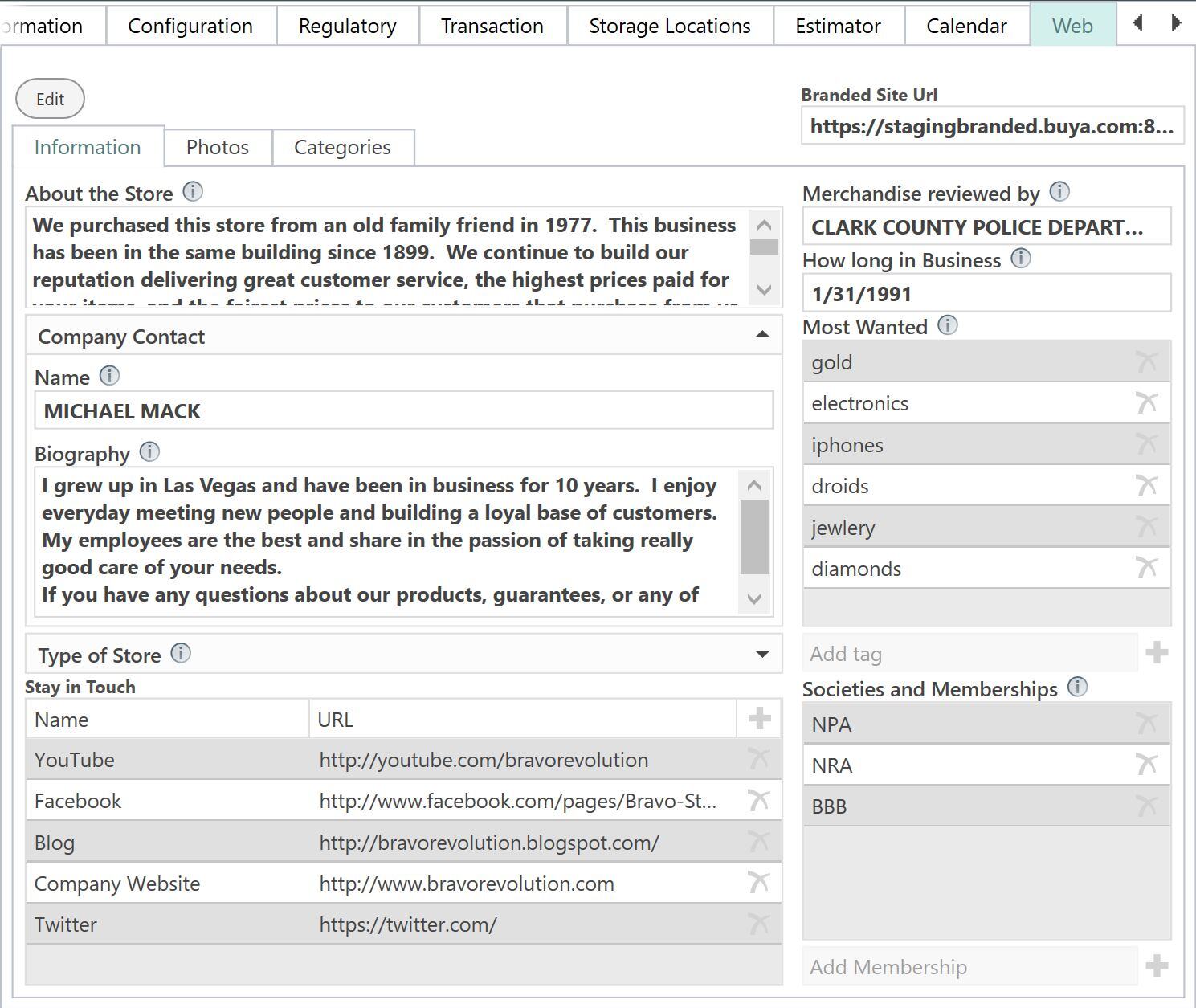
Task: Click the Branded Site Url field
Action: coord(992,126)
